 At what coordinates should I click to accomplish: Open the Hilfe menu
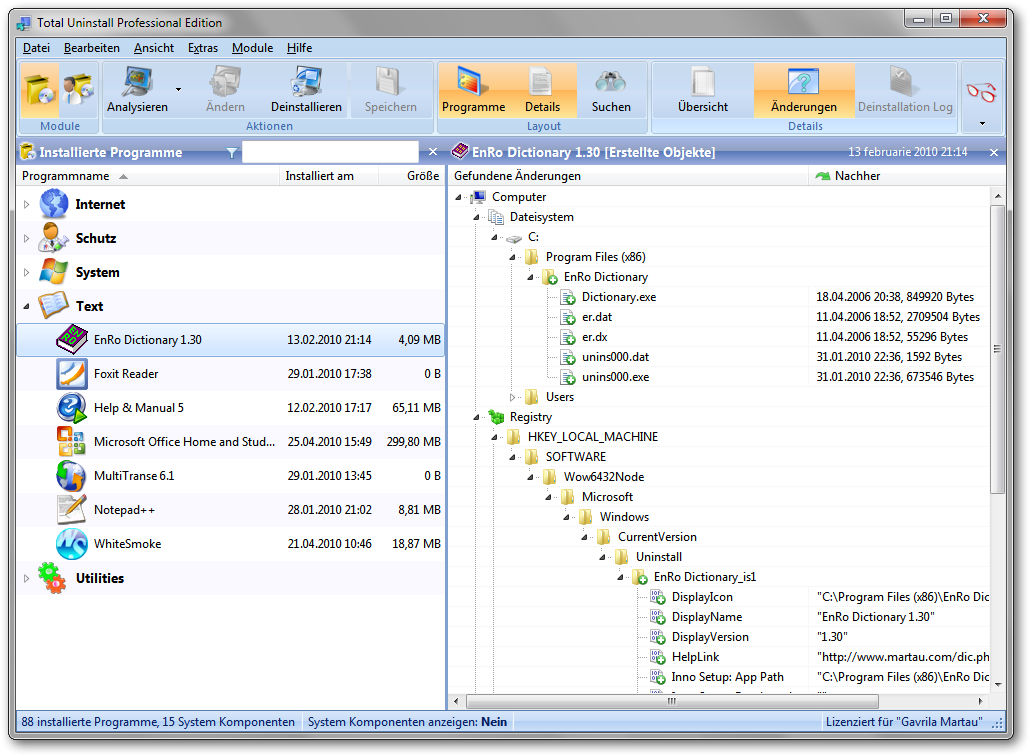click(300, 48)
